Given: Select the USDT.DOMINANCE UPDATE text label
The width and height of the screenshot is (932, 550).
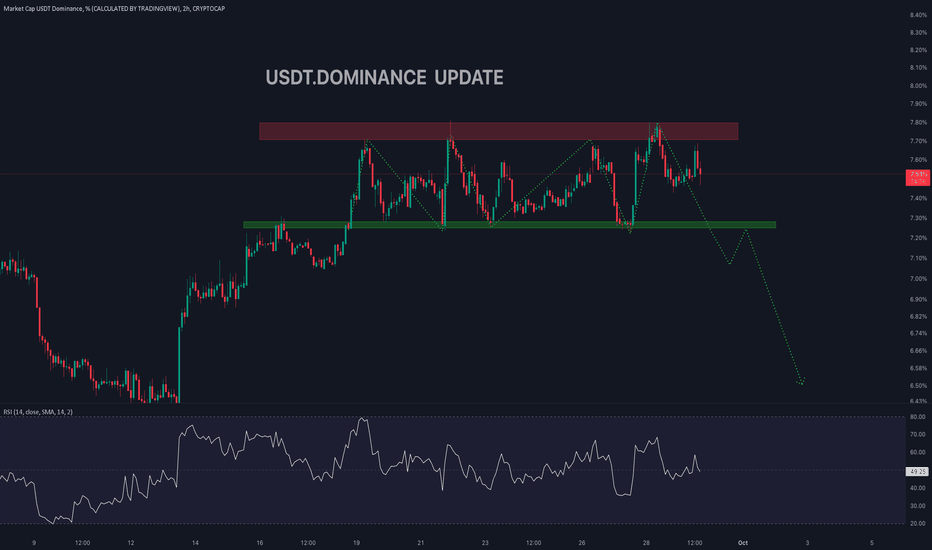Looking at the screenshot, I should 383,78.
